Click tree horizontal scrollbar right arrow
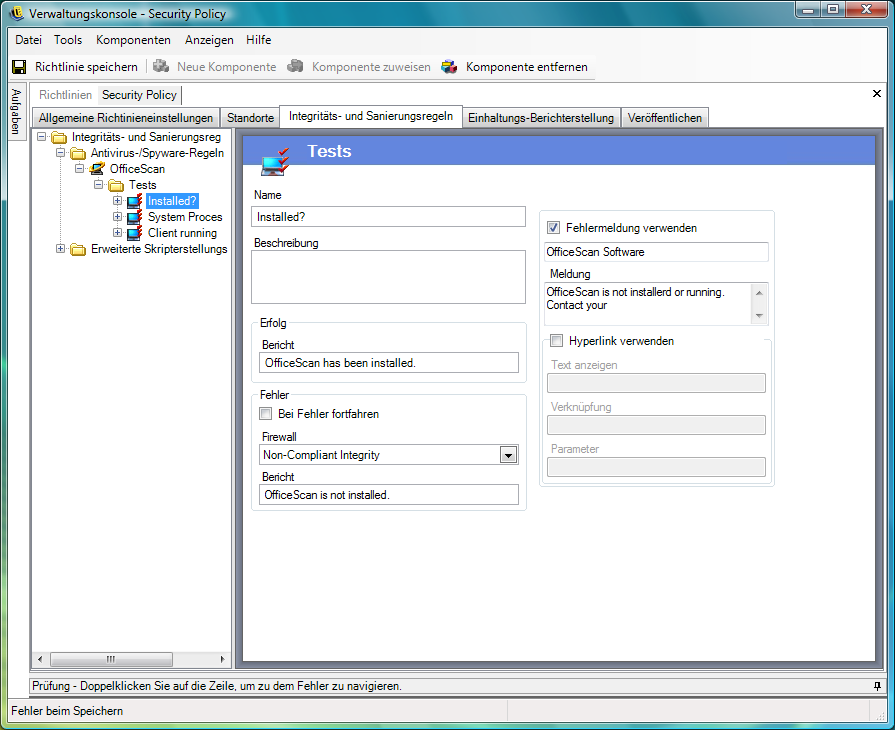Image resolution: width=895 pixels, height=730 pixels. (223, 659)
